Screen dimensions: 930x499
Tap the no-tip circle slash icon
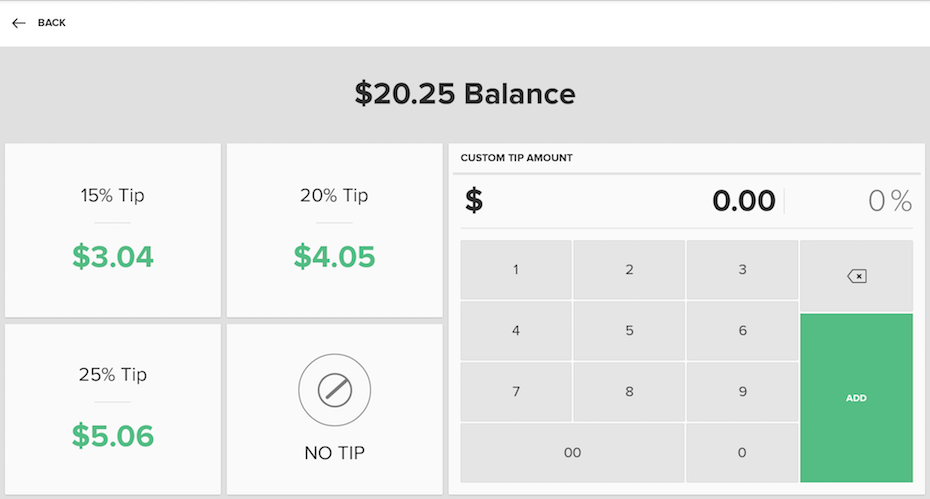tap(334, 390)
